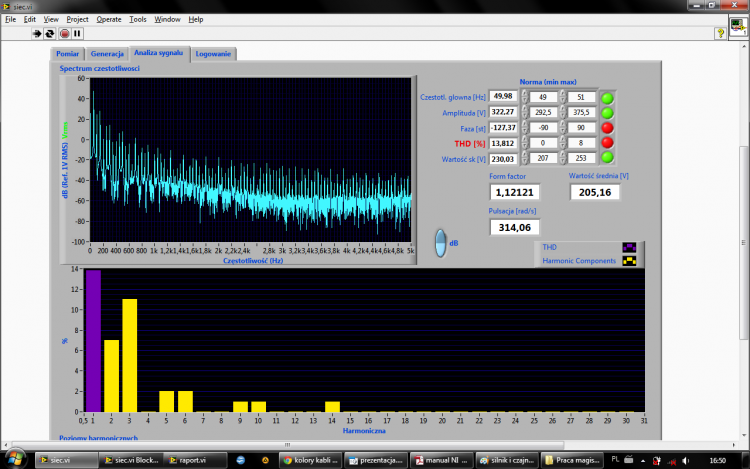Viewport: 750px width, 469px height.
Task: Click the Faza value -127,37
Action: tap(503, 128)
